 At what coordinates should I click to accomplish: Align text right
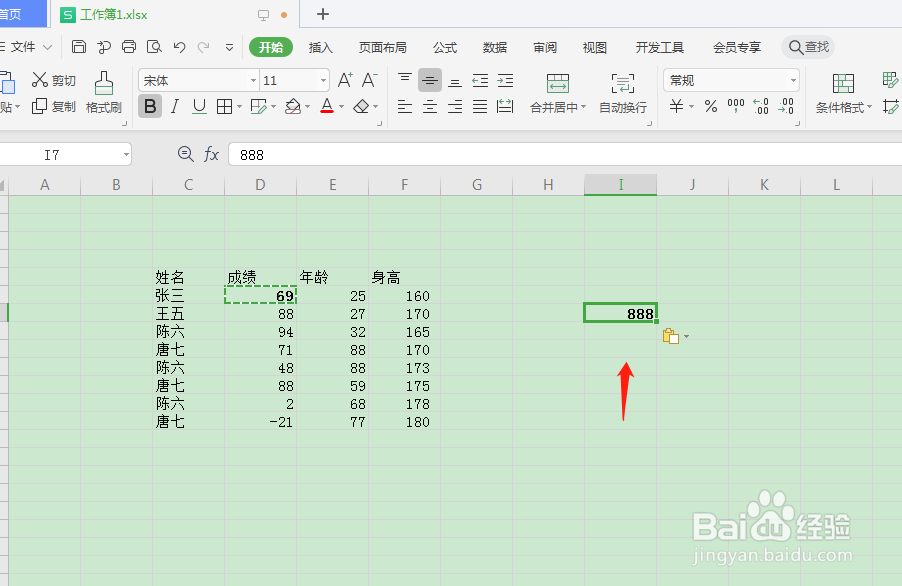(x=455, y=106)
